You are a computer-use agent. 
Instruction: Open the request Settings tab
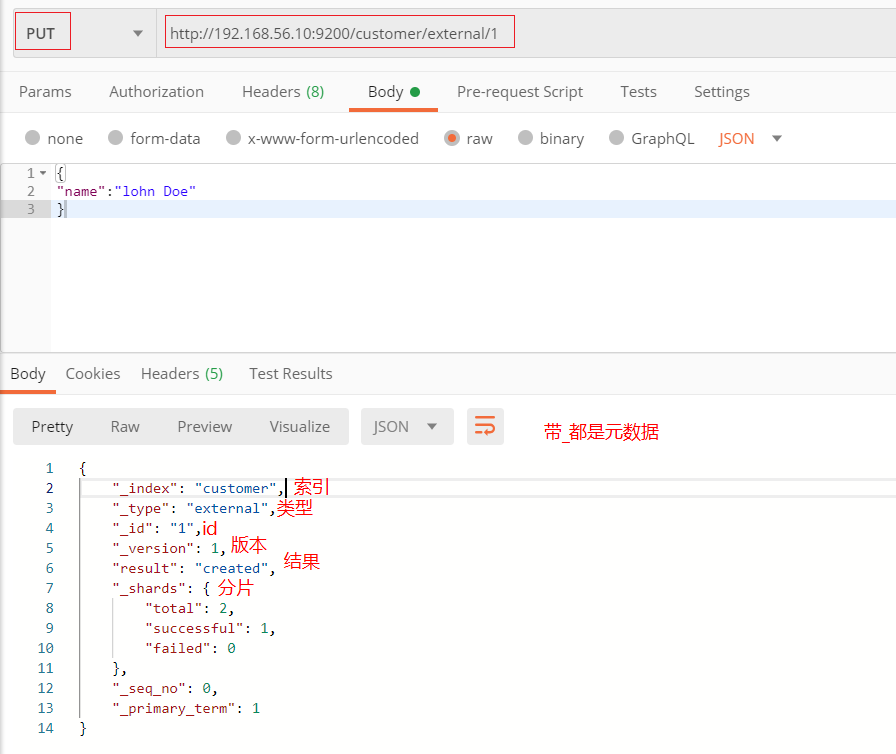pos(722,91)
